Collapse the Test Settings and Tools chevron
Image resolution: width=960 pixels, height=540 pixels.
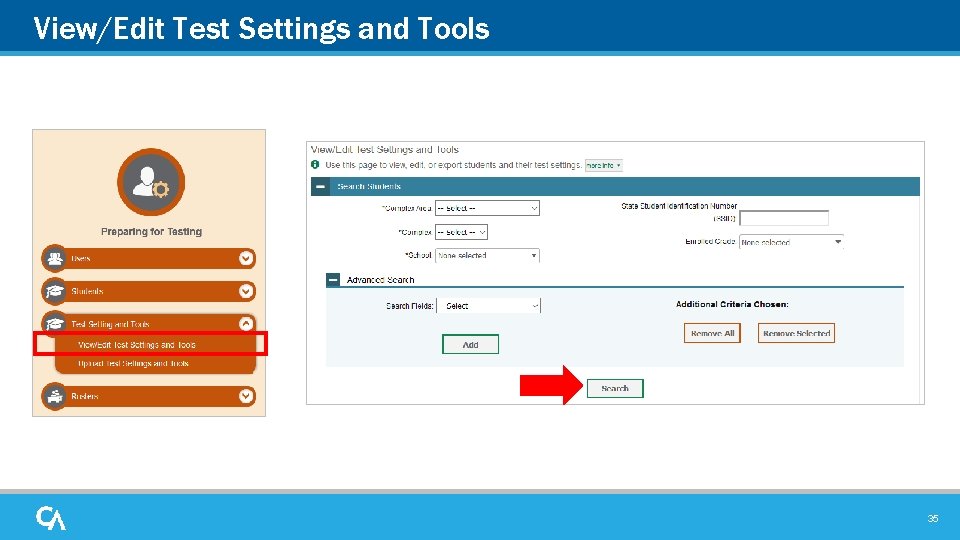(x=246, y=324)
